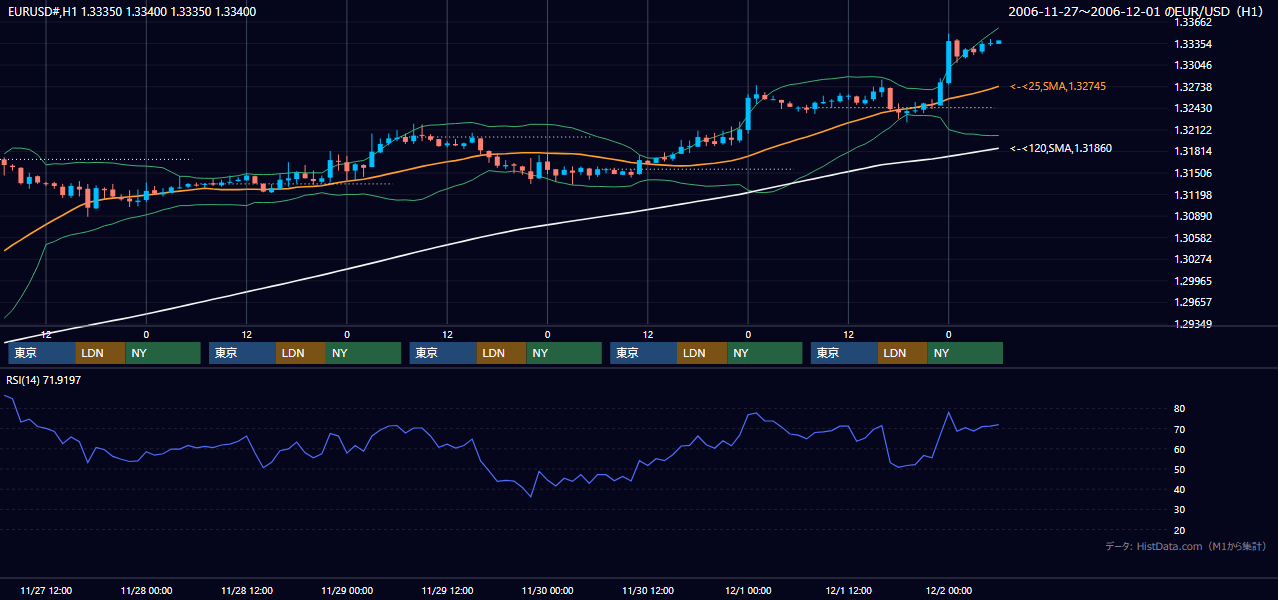Click the 12/2 00:00 time label

(x=948, y=590)
